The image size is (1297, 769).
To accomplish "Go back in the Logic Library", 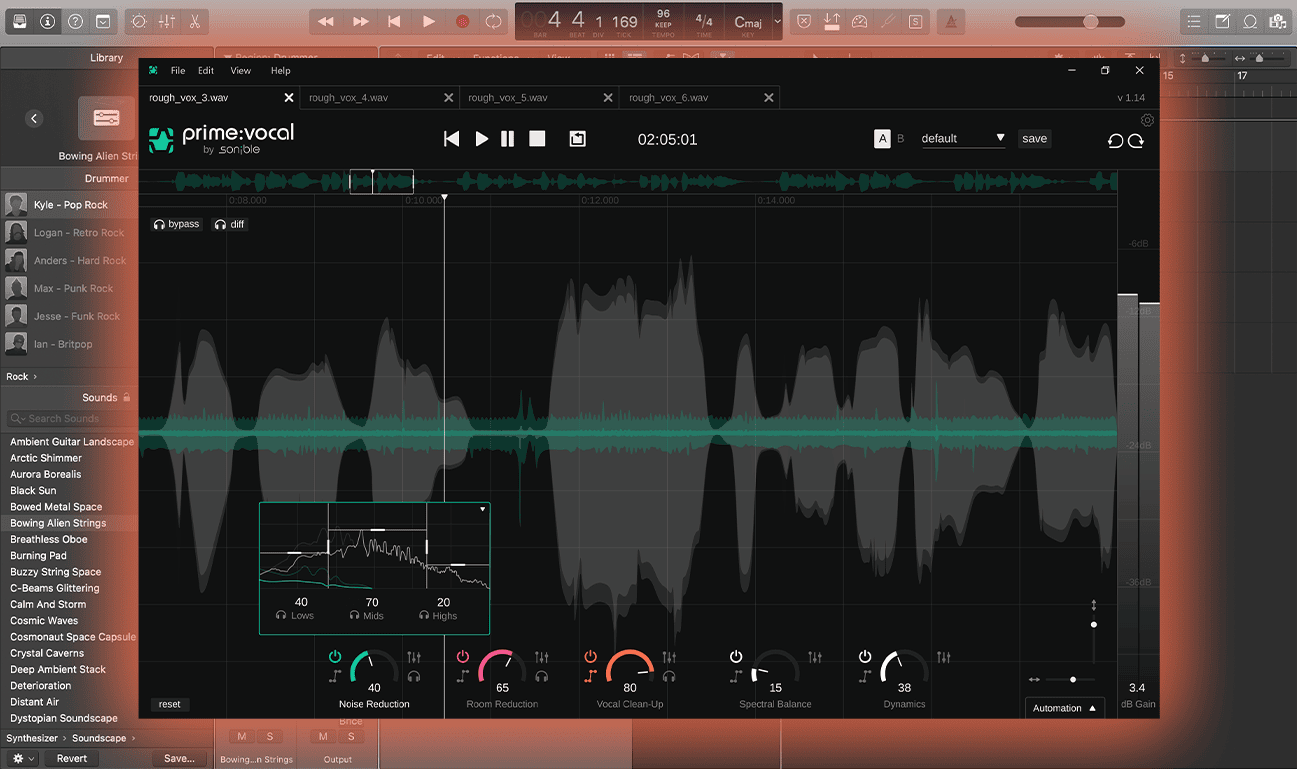I will point(34,118).
